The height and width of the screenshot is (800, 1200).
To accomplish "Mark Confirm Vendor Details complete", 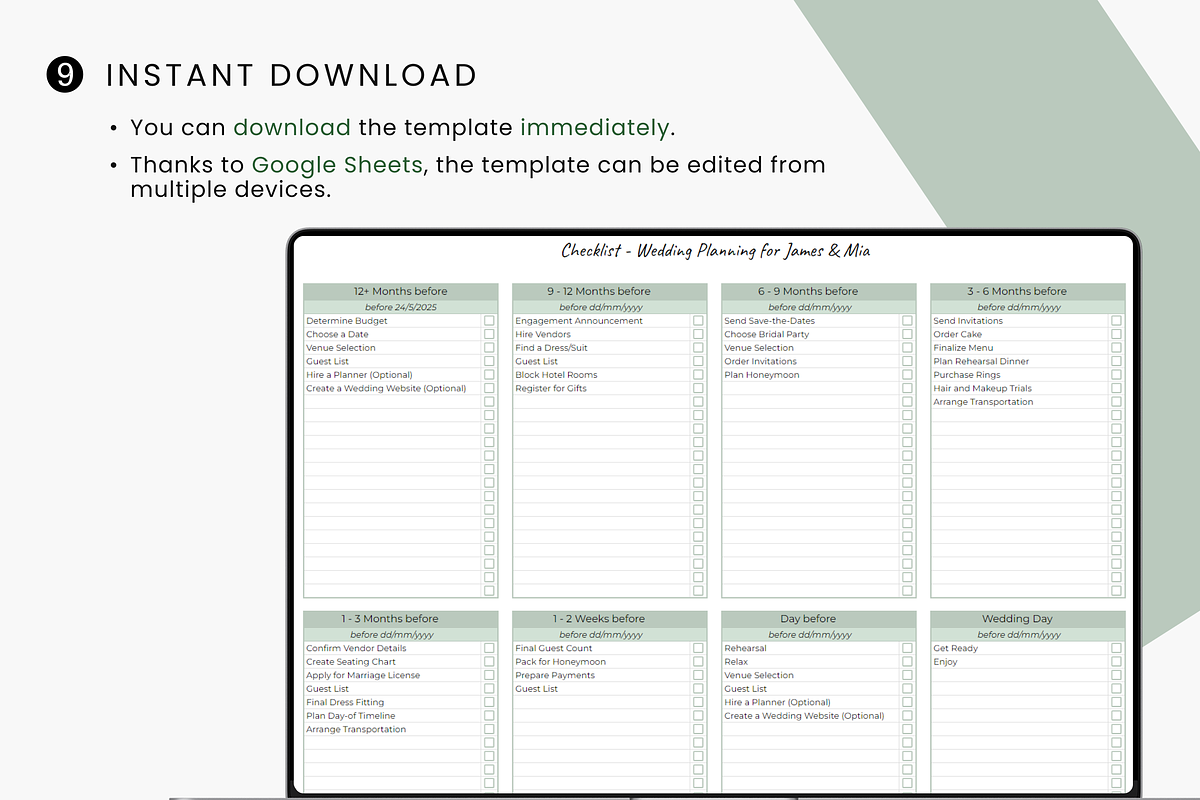I will click(x=489, y=648).
